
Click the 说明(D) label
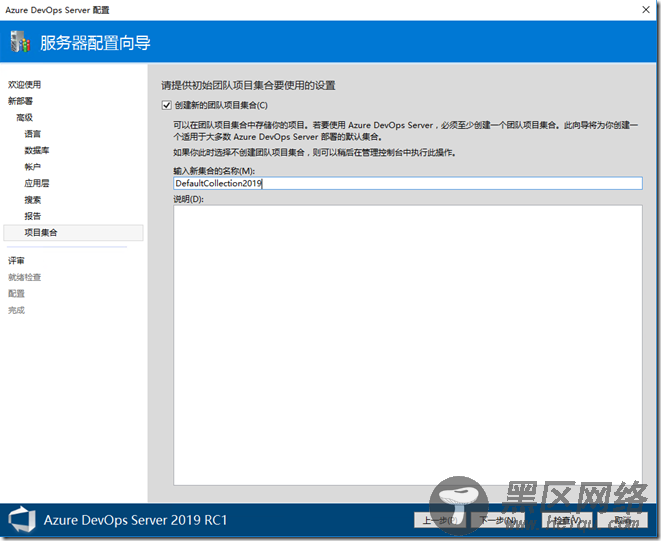click(x=188, y=199)
